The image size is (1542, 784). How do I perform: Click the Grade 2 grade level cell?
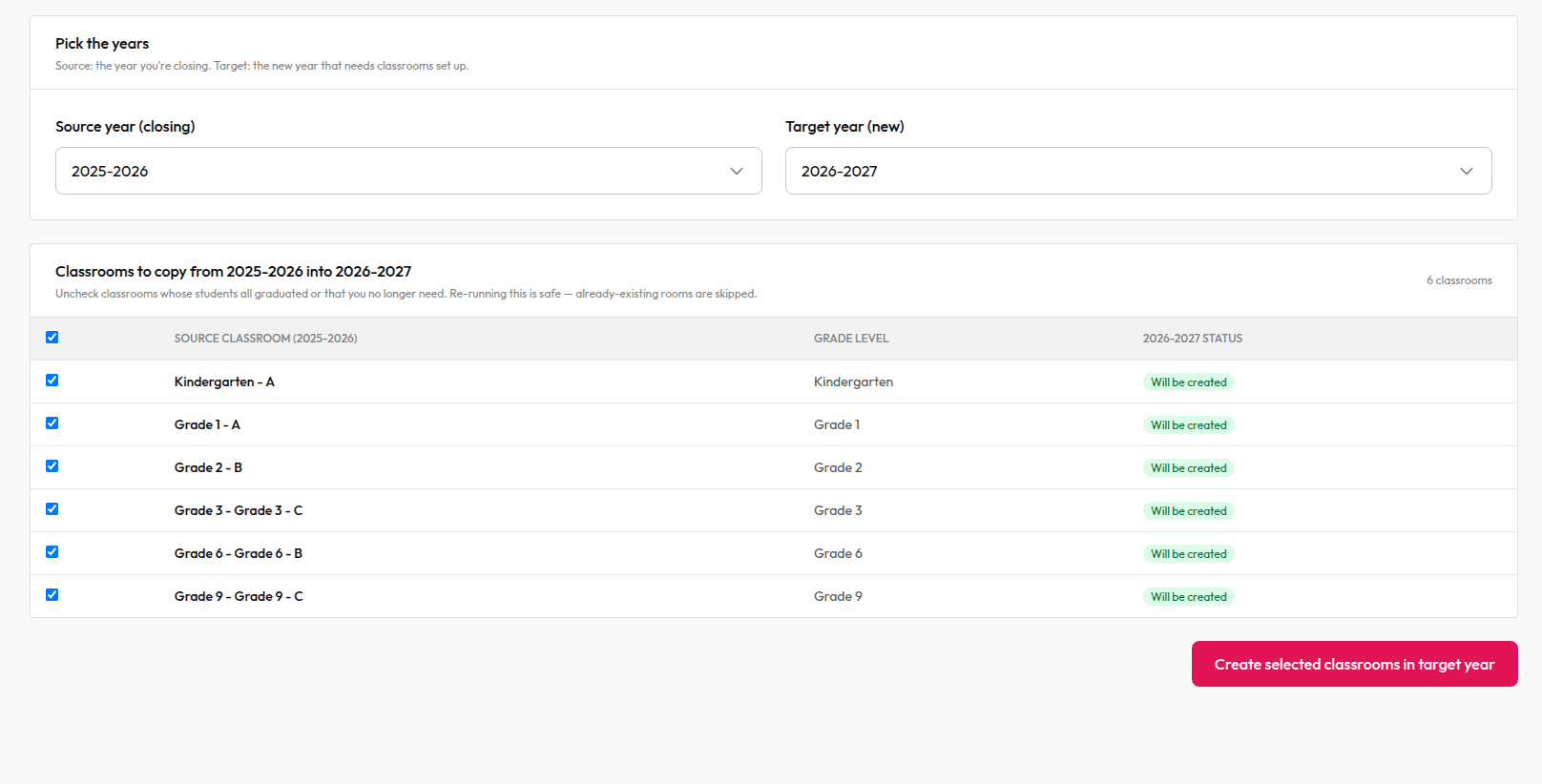(838, 467)
